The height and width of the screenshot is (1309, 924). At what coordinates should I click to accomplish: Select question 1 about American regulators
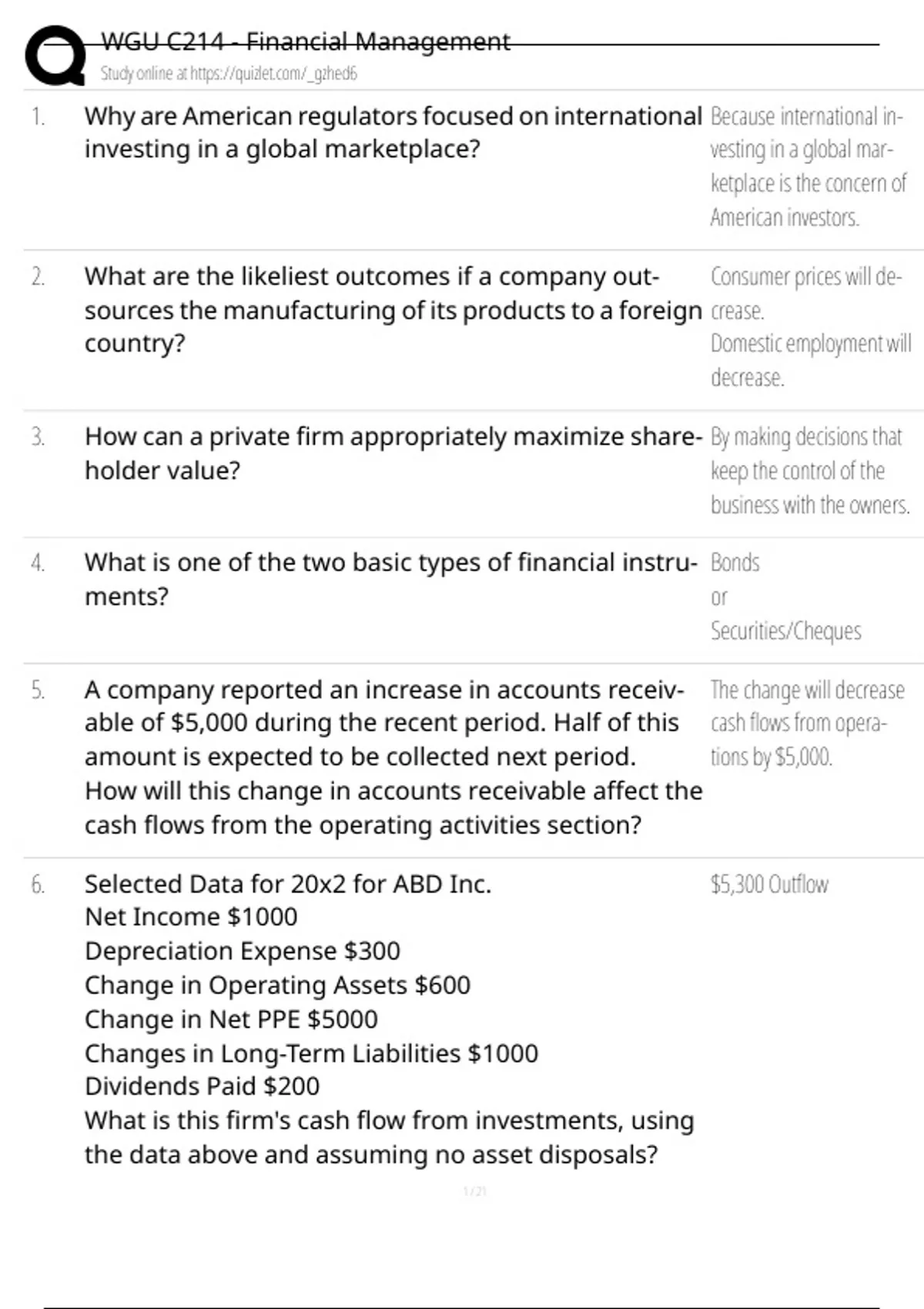tap(393, 132)
